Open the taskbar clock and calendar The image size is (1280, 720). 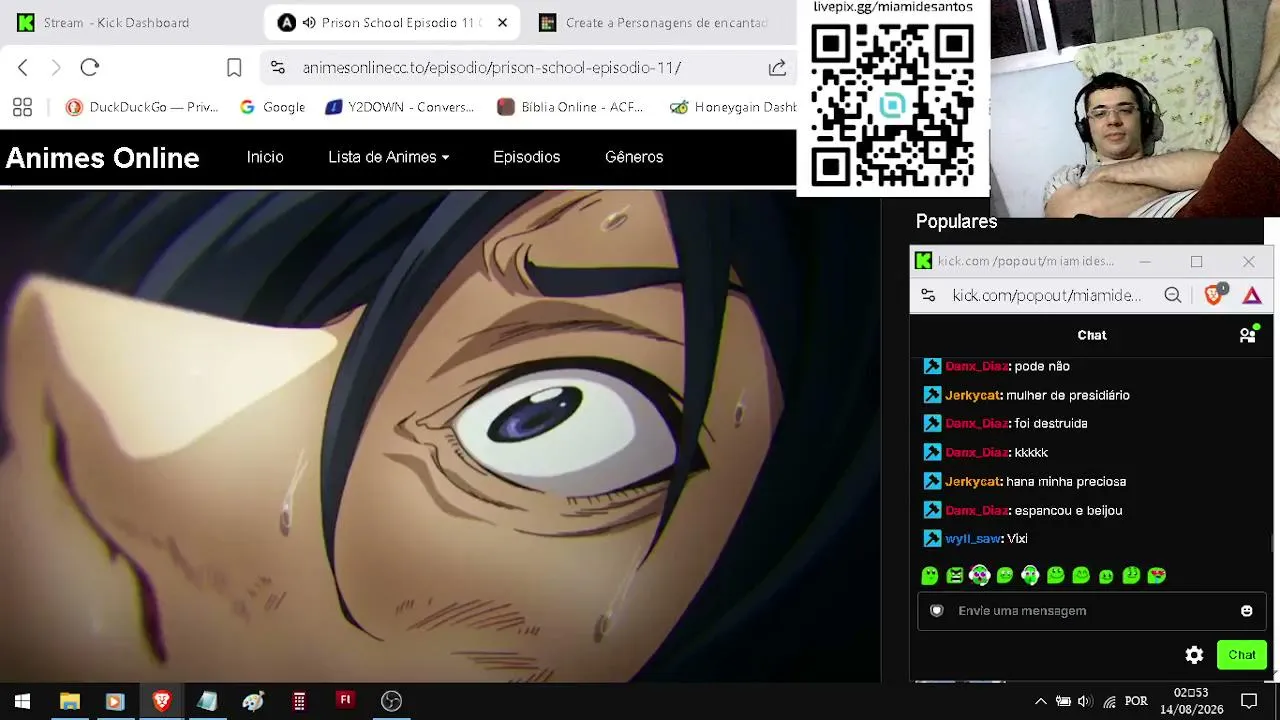(1191, 701)
